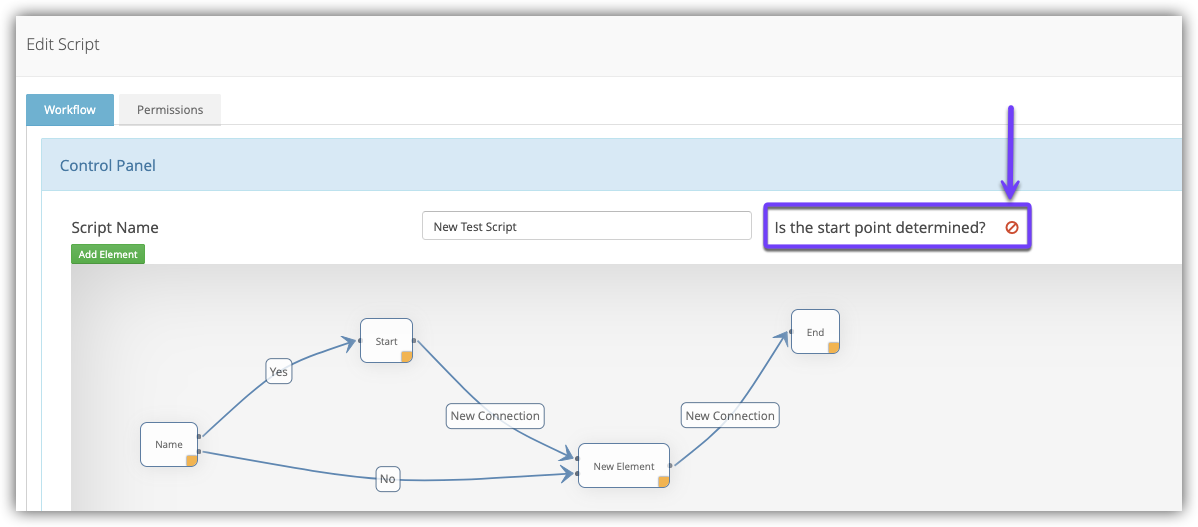1198x527 pixels.
Task: Click the orange corner icon on Name node
Action: tap(192, 460)
